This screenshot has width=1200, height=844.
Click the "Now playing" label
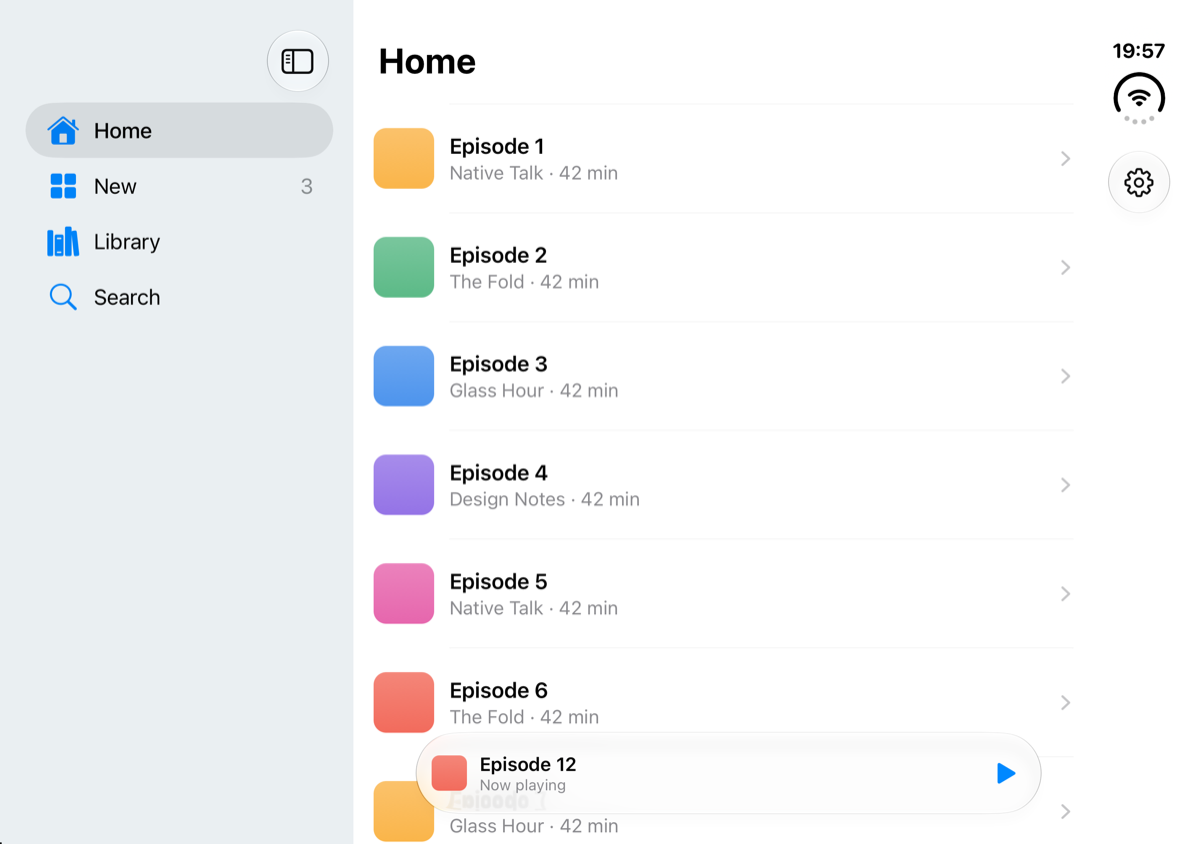[x=523, y=786]
